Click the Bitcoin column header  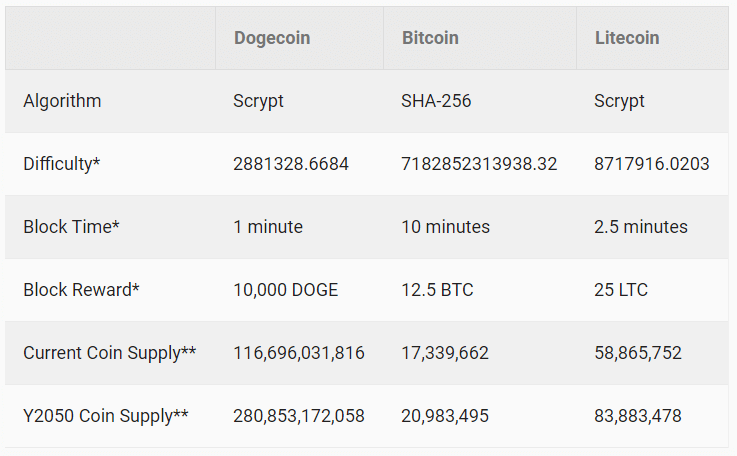point(430,38)
